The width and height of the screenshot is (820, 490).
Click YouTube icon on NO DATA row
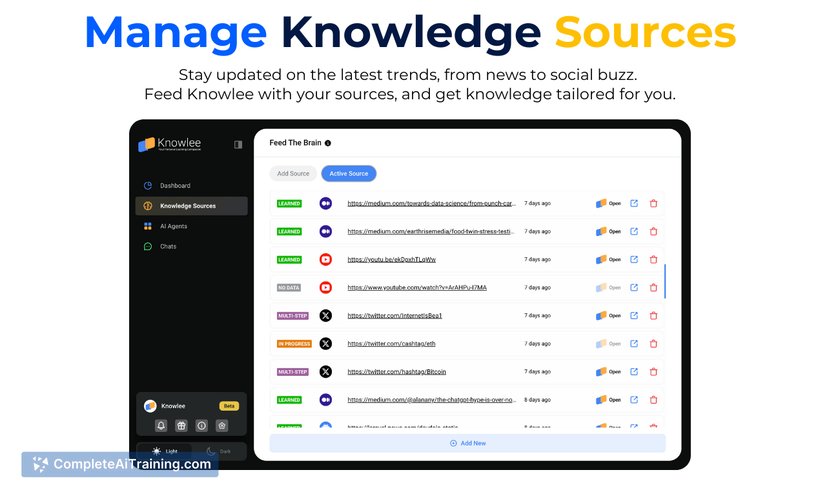tap(325, 288)
